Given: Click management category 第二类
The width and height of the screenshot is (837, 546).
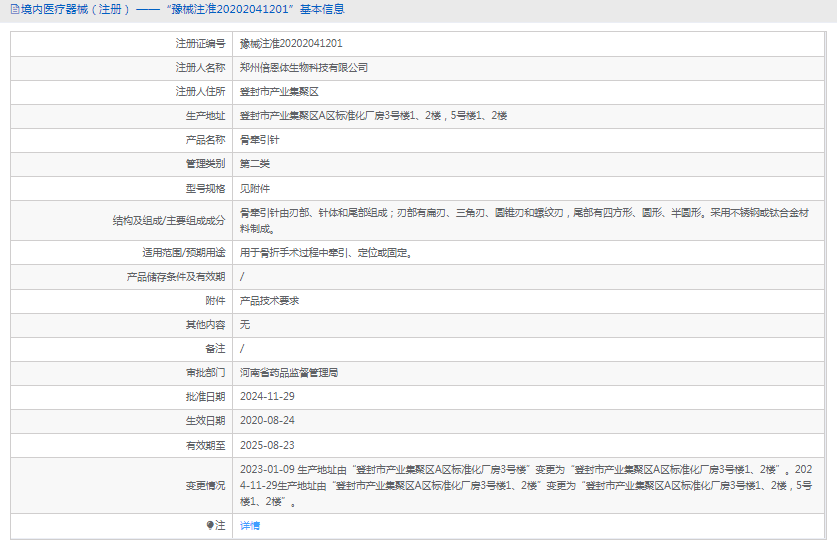Looking at the screenshot, I should click(x=255, y=164).
